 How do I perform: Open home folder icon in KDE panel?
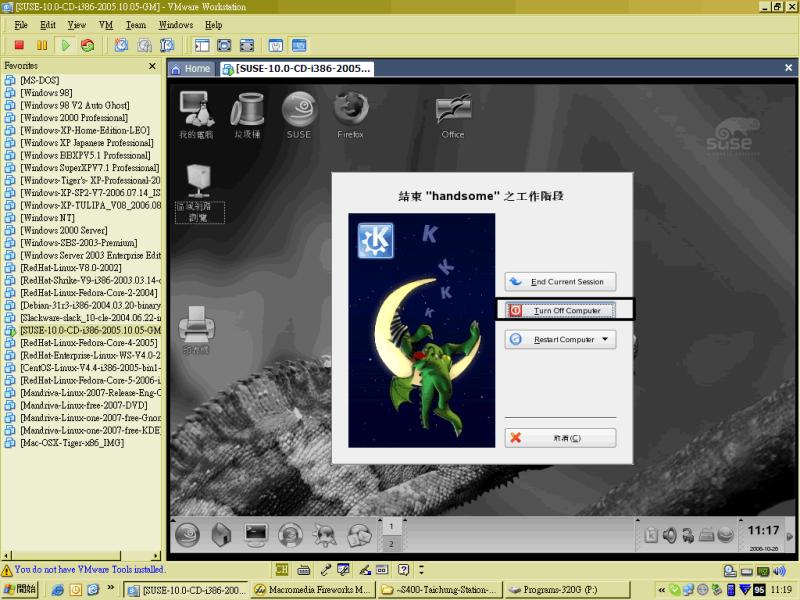pos(221,535)
